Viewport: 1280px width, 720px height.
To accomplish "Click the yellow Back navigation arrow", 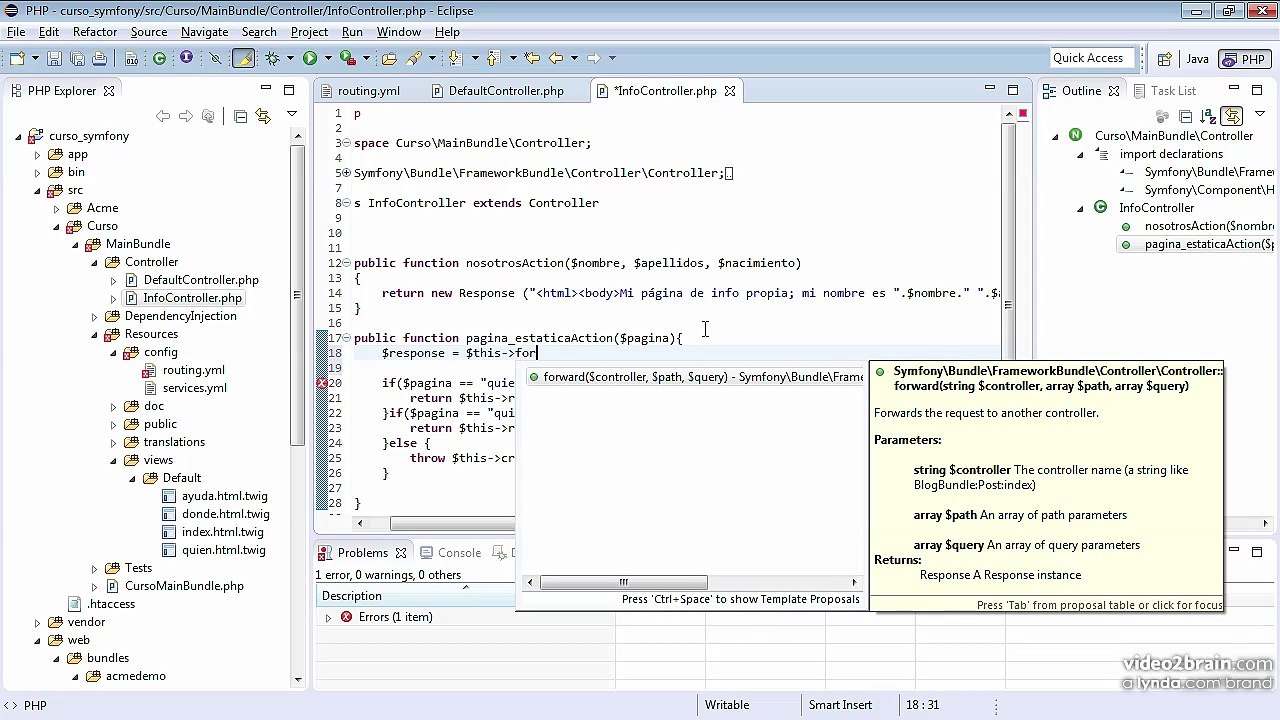I will pyautogui.click(x=556, y=58).
